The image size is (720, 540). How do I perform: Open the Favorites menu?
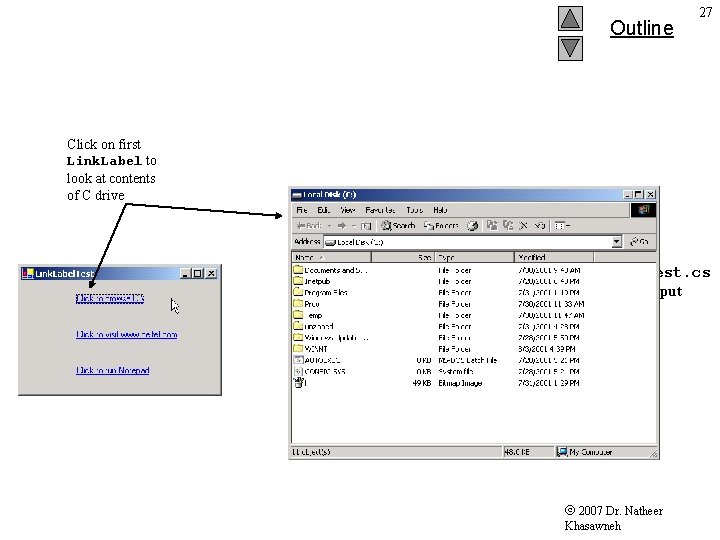[380, 210]
